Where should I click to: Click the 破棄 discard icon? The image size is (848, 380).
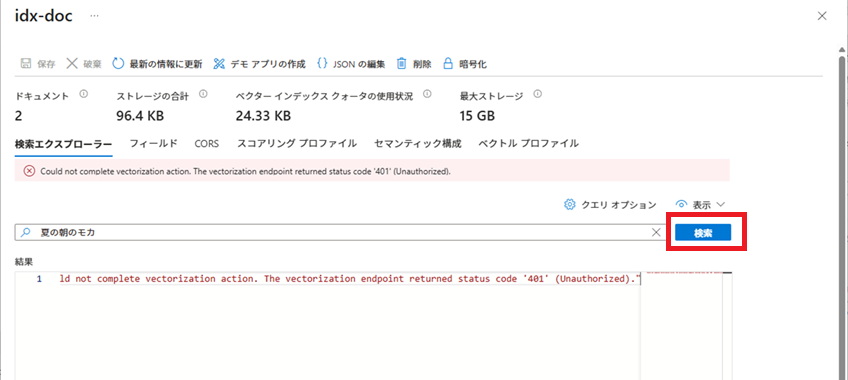click(72, 64)
